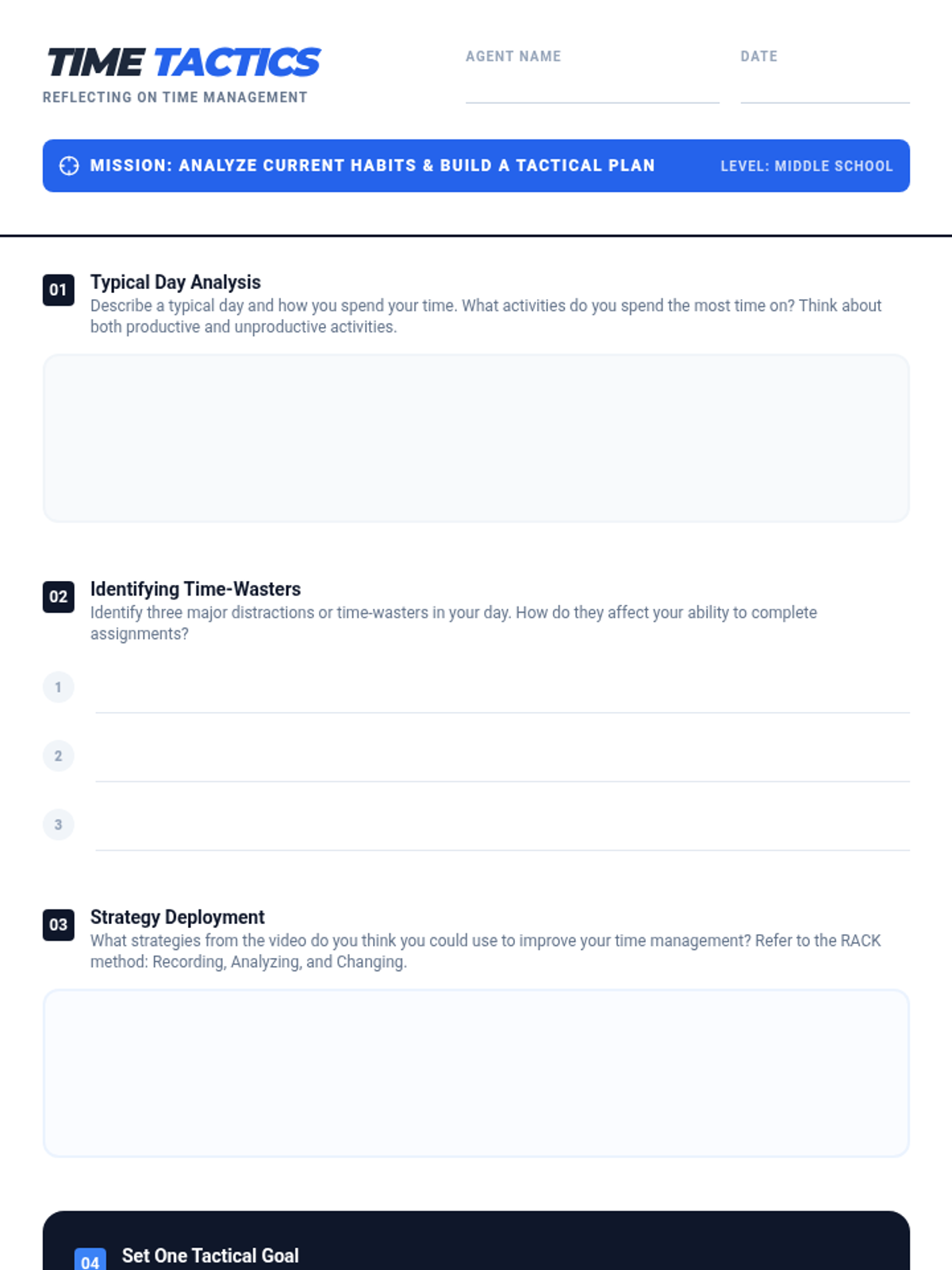Click the Time Tactics logo title
Image resolution: width=952 pixels, height=1270 pixels.
pos(183,63)
